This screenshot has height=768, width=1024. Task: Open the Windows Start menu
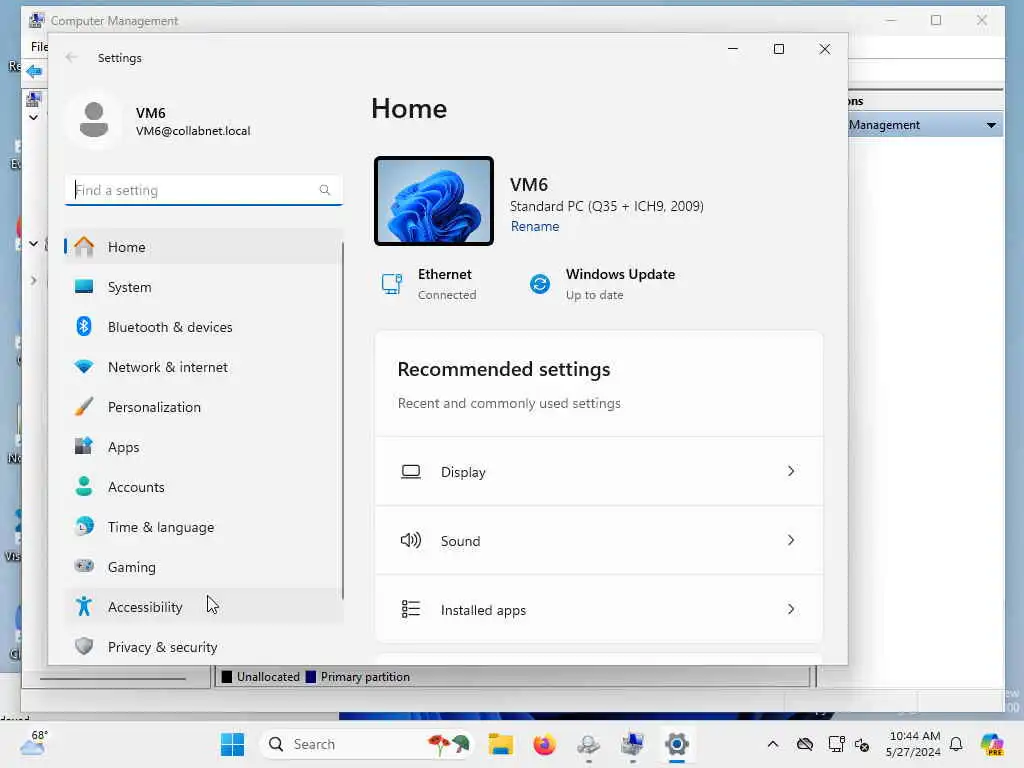pos(232,744)
